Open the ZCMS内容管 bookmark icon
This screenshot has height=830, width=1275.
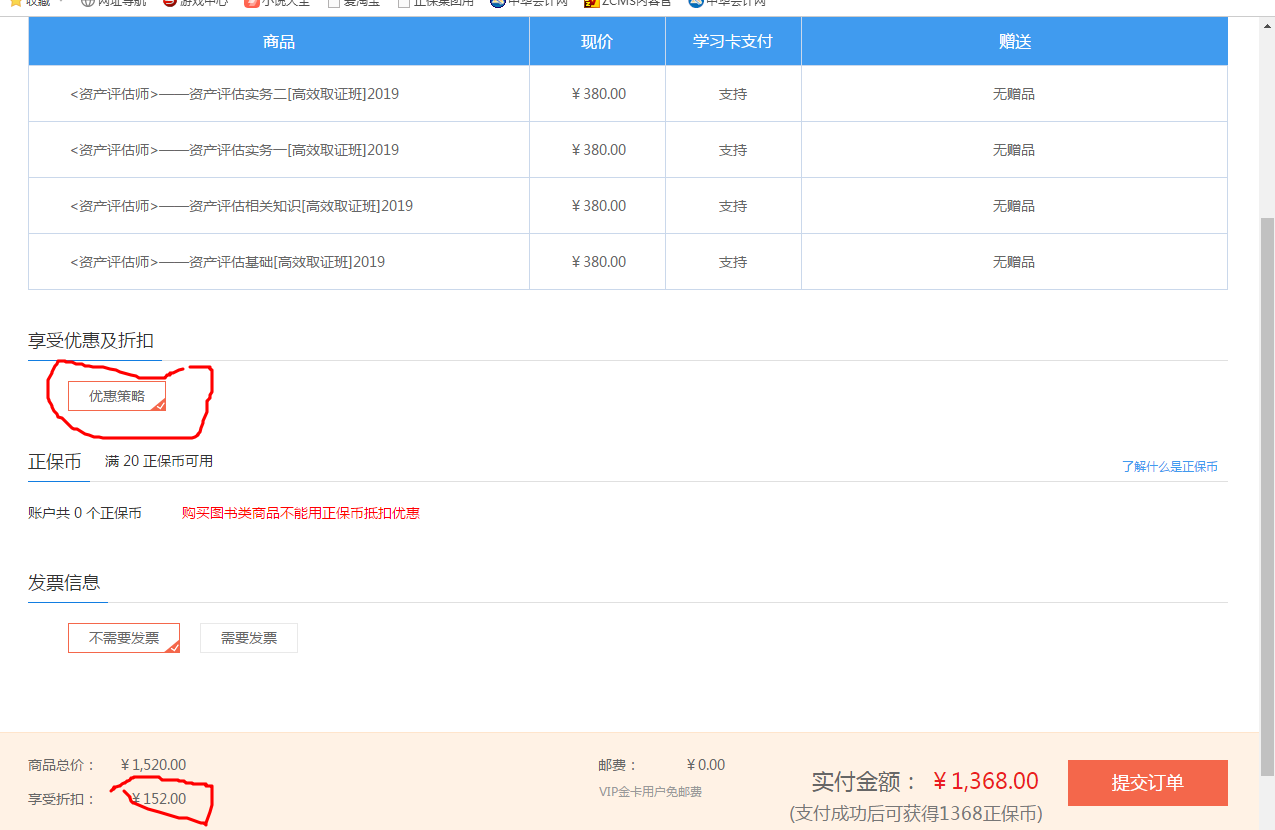592,3
